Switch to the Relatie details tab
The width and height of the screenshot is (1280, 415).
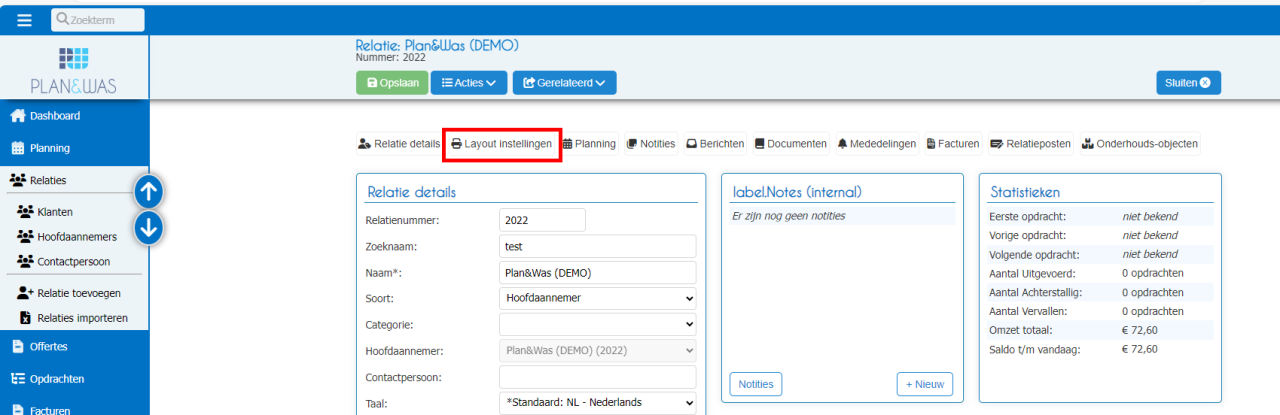[399, 144]
